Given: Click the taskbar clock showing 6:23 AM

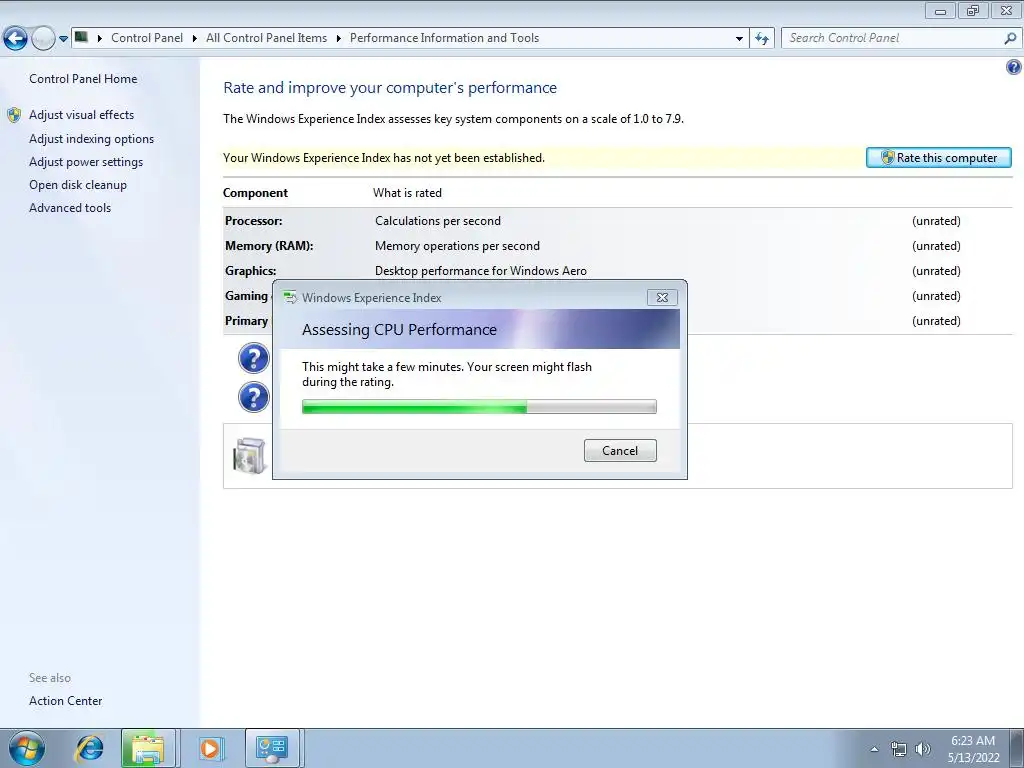Looking at the screenshot, I should pos(973,749).
